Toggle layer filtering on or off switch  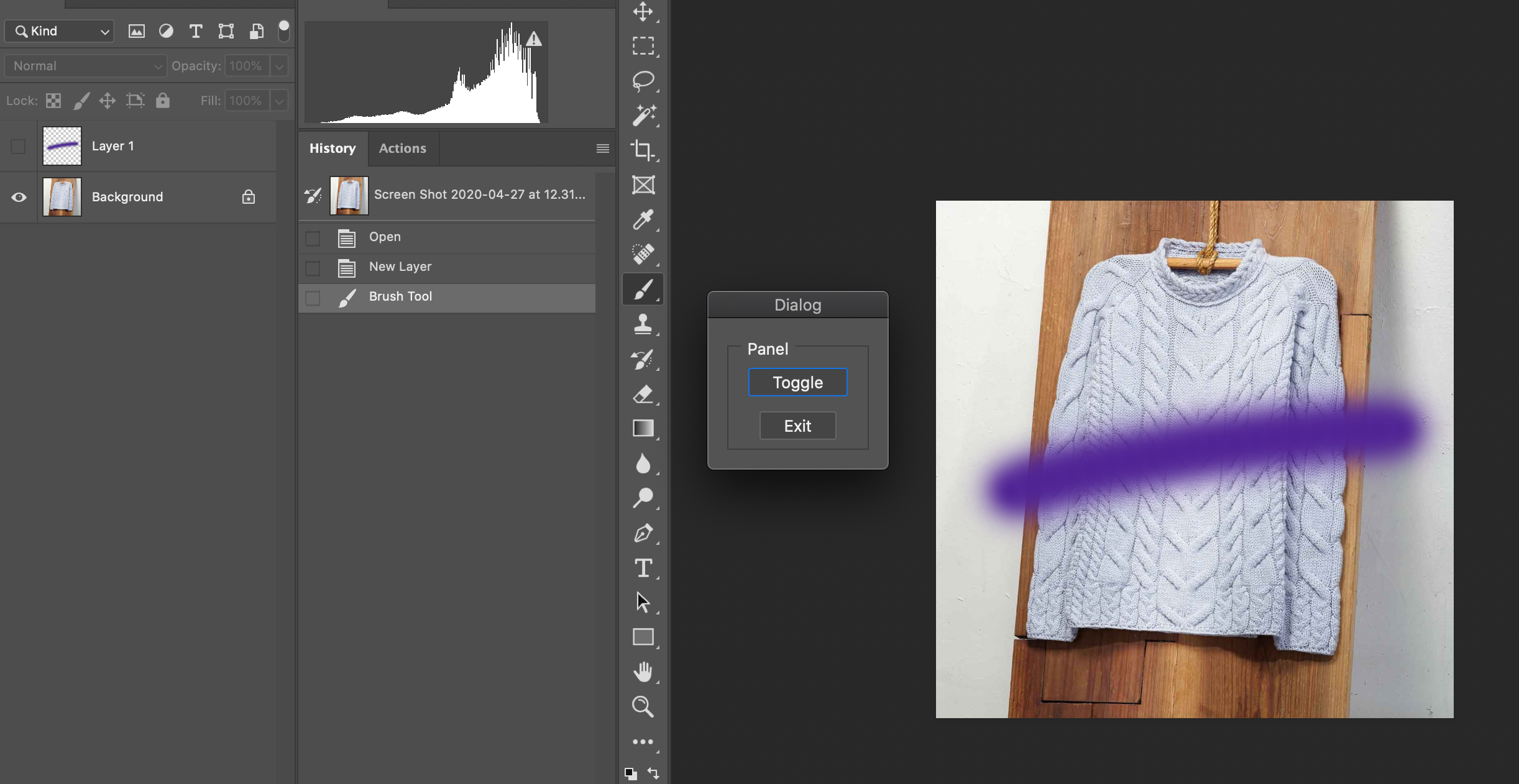click(x=283, y=30)
